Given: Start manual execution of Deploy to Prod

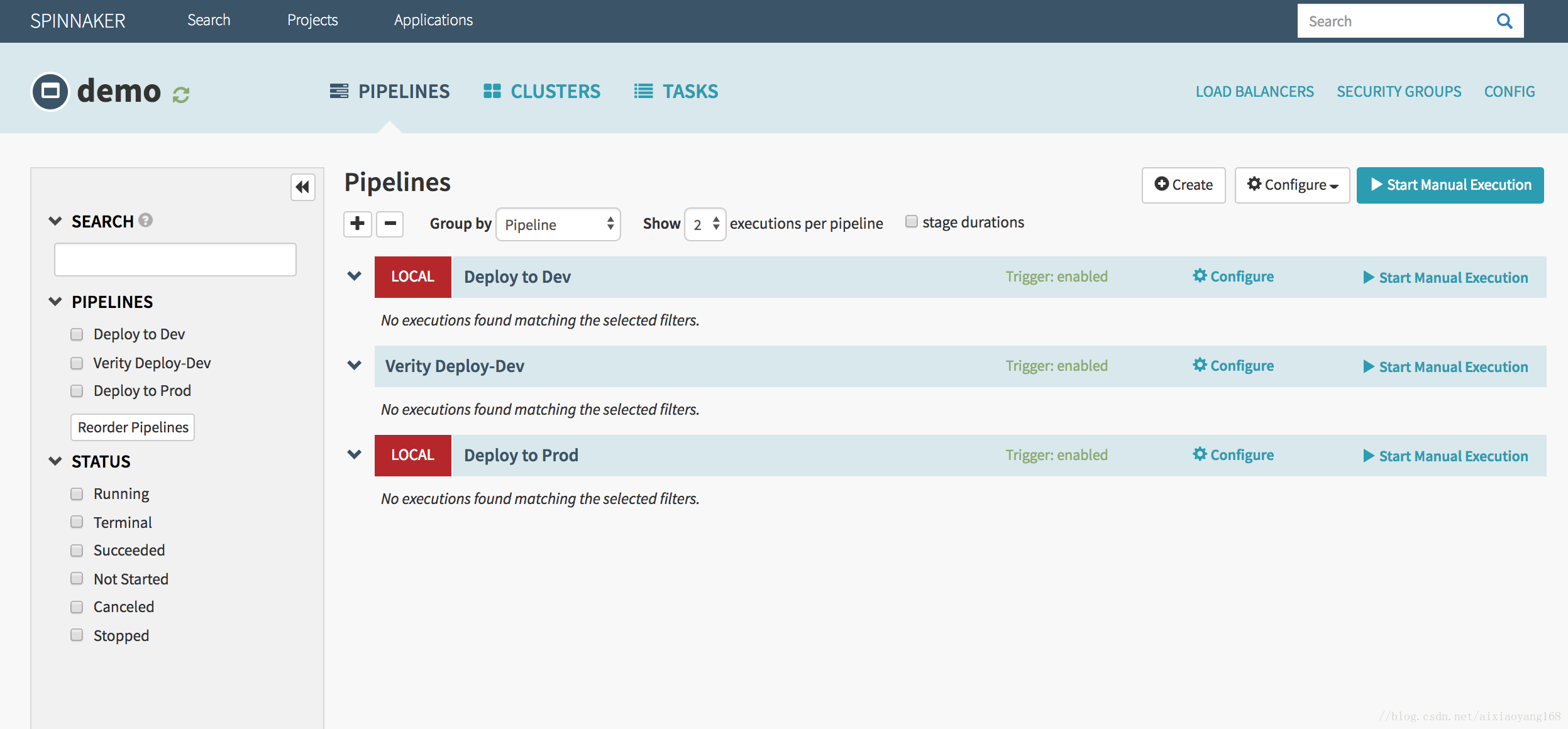Looking at the screenshot, I should coord(1445,456).
